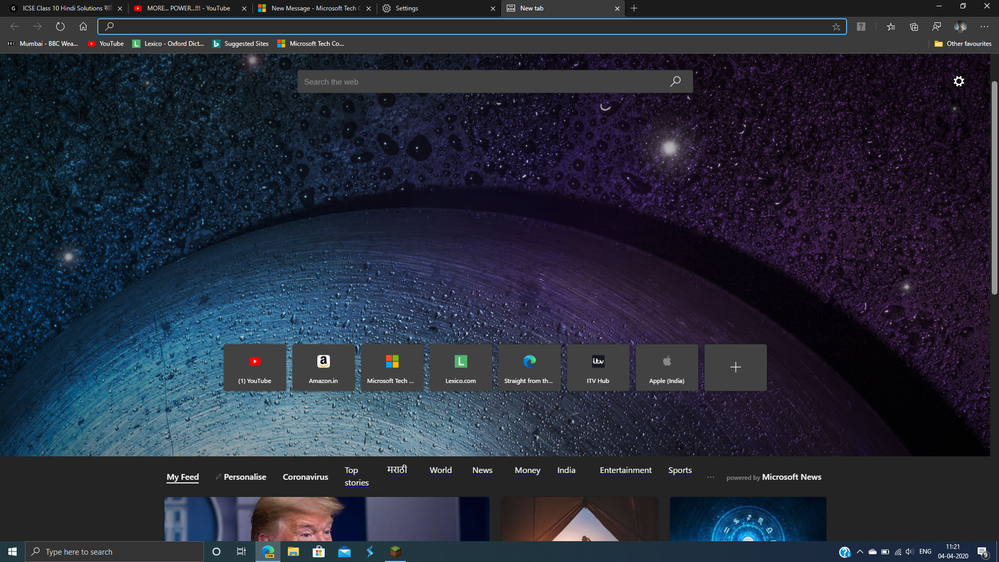Image resolution: width=999 pixels, height=562 pixels.
Task: Go to the Home page icon
Action: (83, 27)
